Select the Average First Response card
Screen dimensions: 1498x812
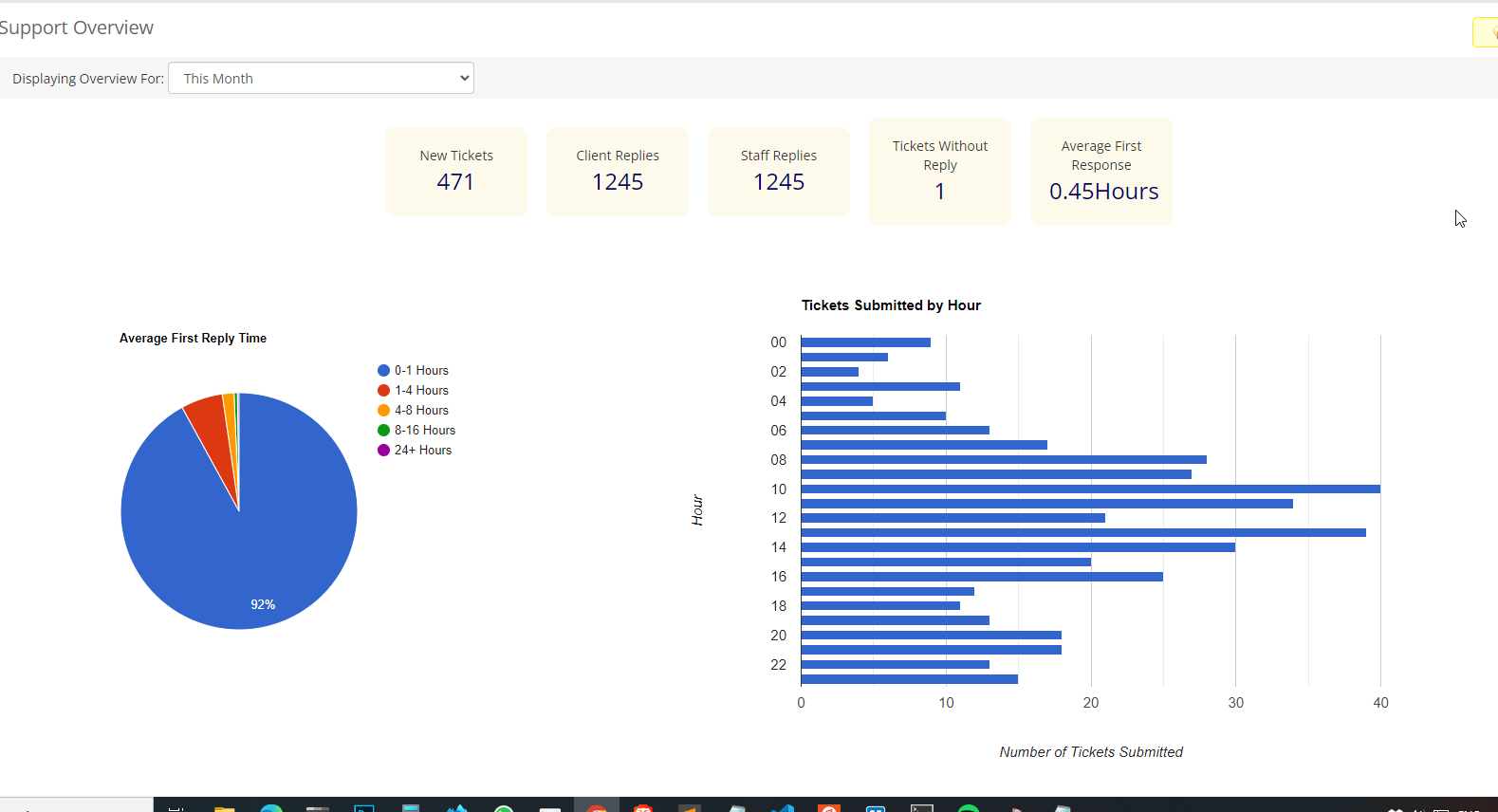[1101, 171]
